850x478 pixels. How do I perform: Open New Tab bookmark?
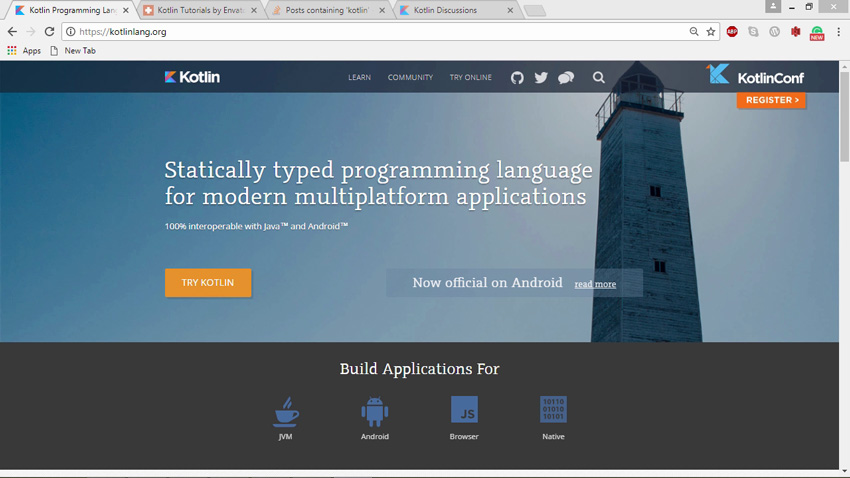(x=73, y=50)
